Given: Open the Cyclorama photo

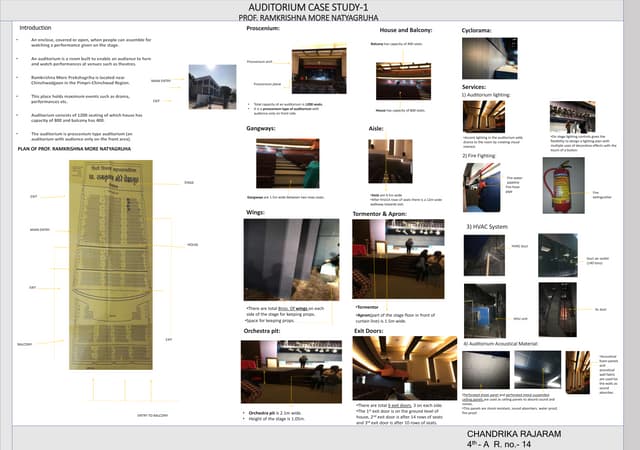Looking at the screenshot, I should (490, 57).
